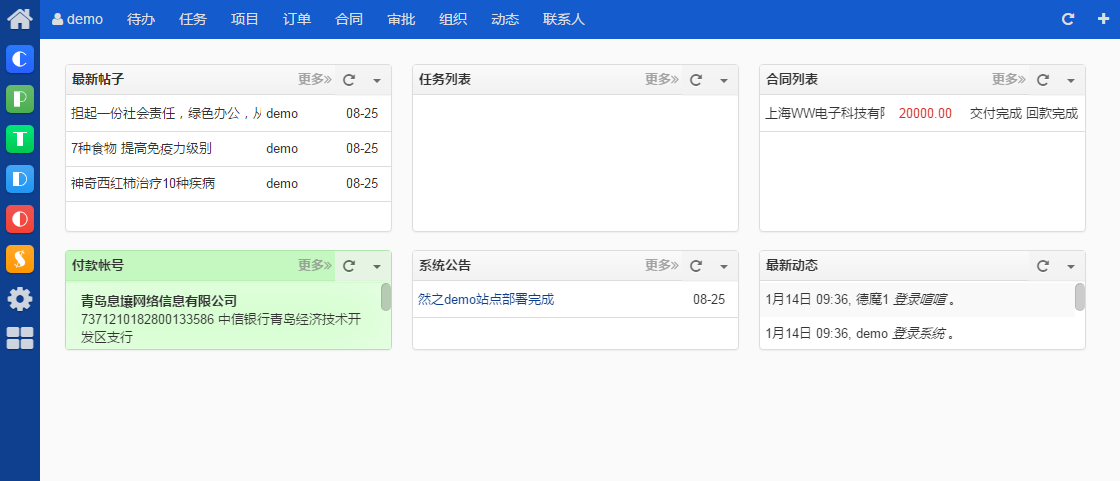Open the green T app icon
Viewport: 1120px width, 481px height.
(x=20, y=139)
